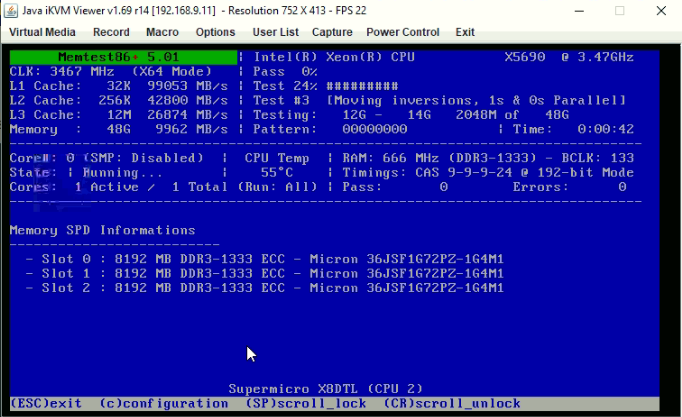This screenshot has height=417, width=682.
Task: Click the Test 24% progress hash bar
Action: 362,86
